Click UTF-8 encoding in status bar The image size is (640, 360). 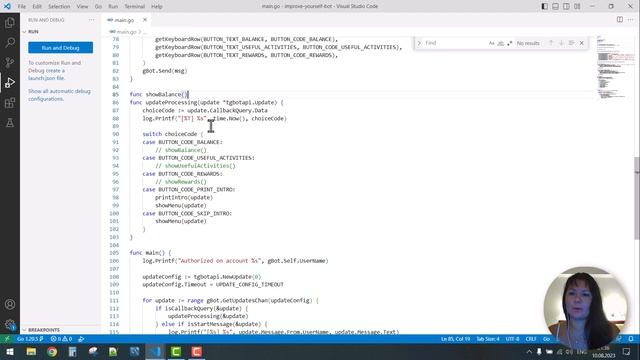coord(512,339)
